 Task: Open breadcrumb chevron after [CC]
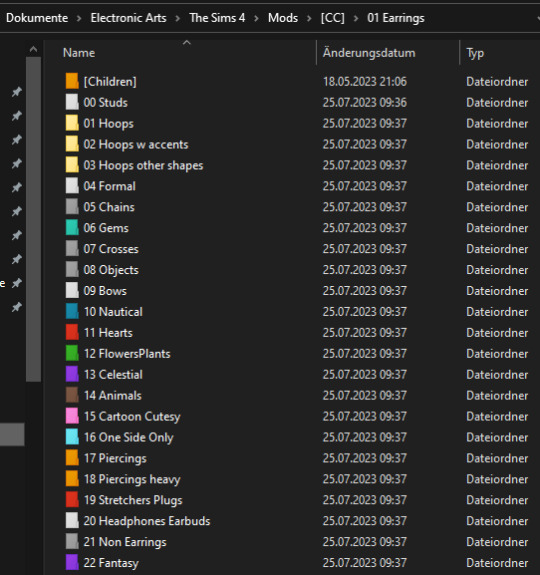click(x=356, y=18)
